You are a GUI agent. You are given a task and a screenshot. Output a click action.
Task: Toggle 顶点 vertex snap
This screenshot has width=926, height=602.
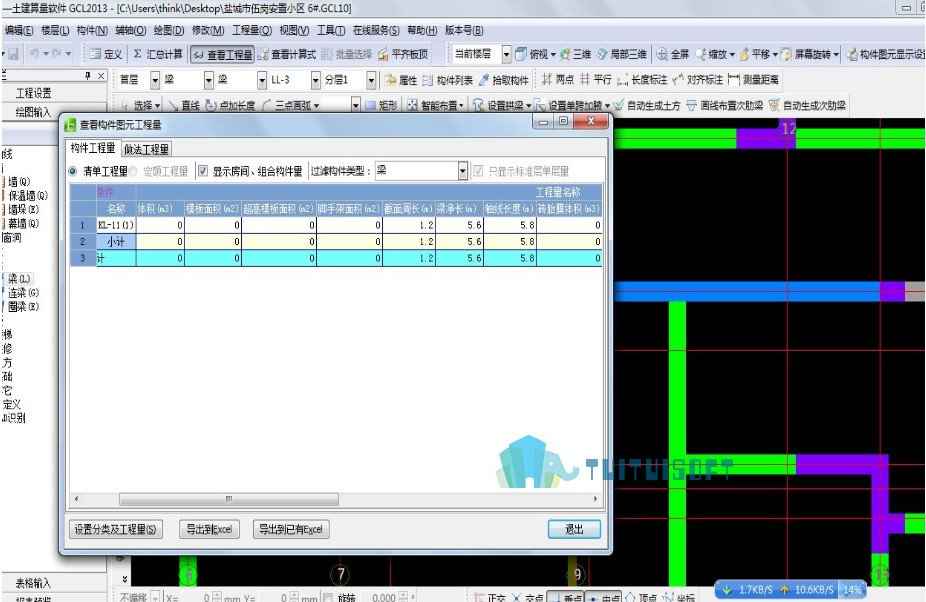click(x=641, y=598)
